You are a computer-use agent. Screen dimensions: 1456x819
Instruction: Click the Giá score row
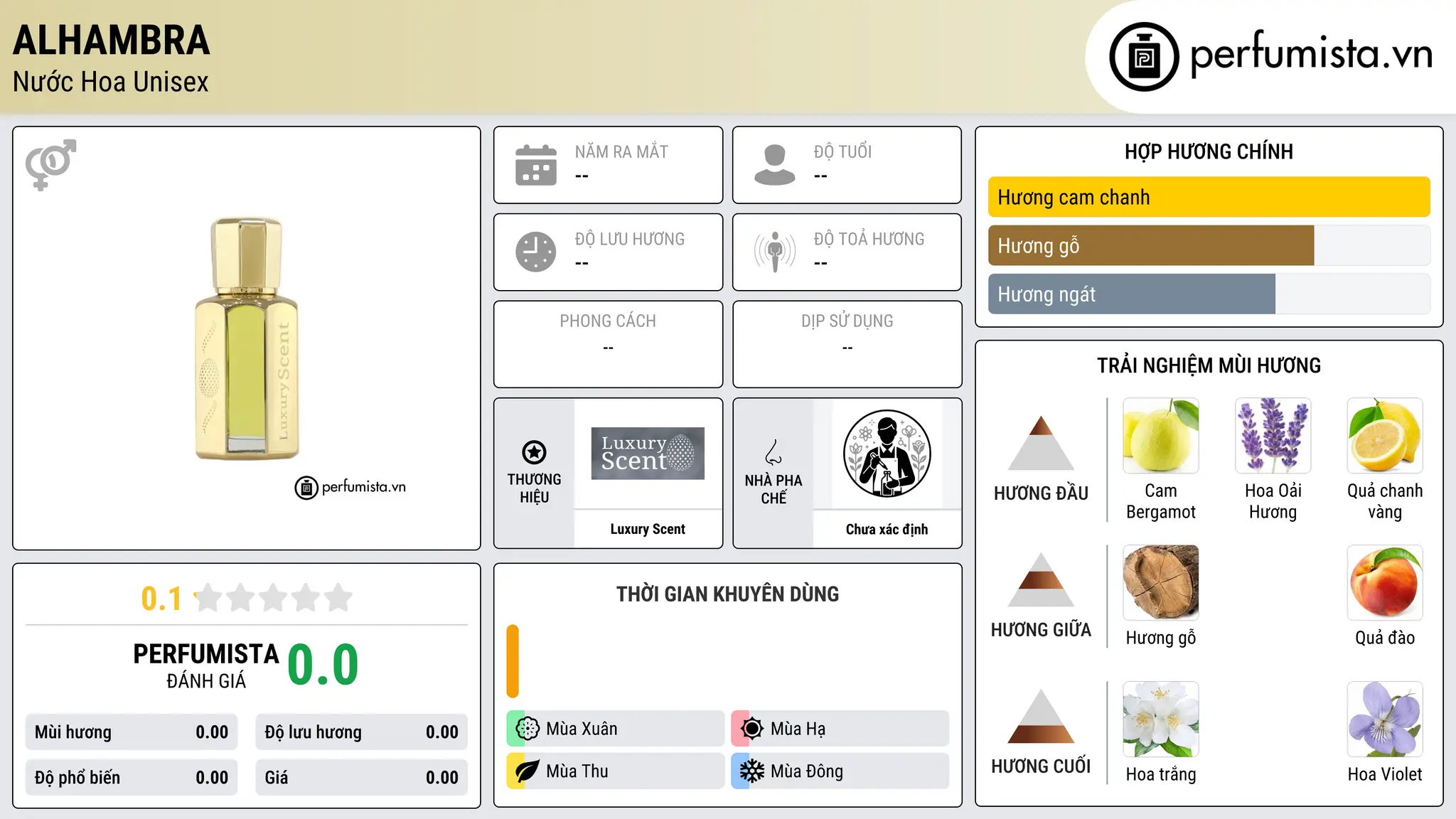[x=361, y=778]
